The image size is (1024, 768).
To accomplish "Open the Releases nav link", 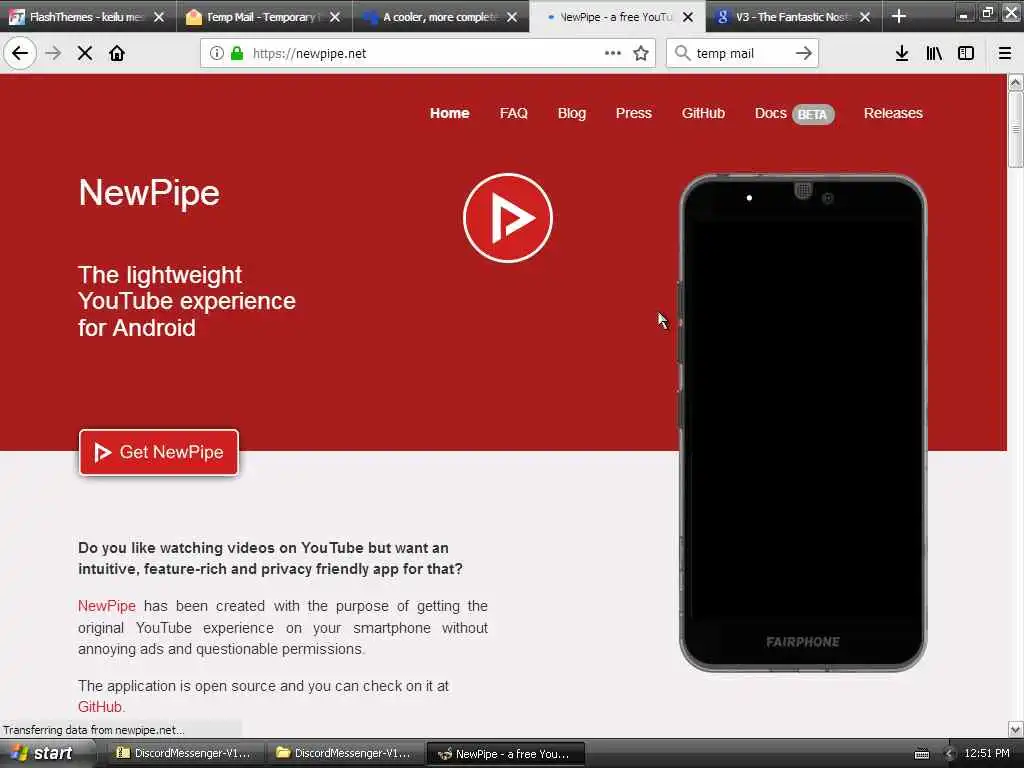I will (x=893, y=113).
